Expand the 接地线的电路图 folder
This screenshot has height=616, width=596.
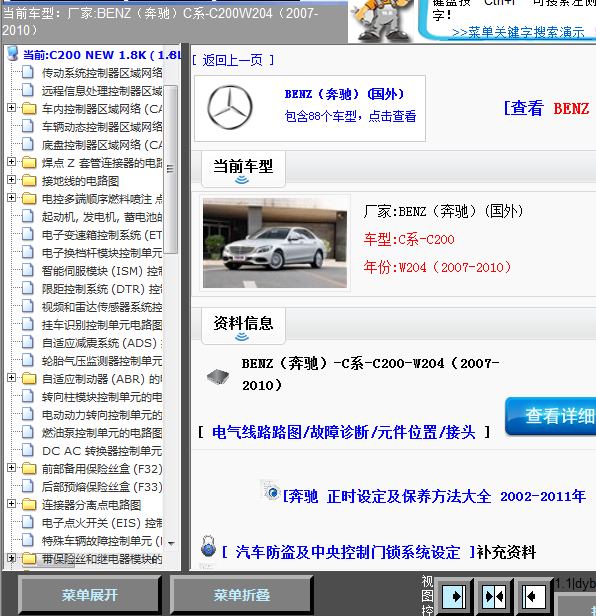click(x=11, y=180)
